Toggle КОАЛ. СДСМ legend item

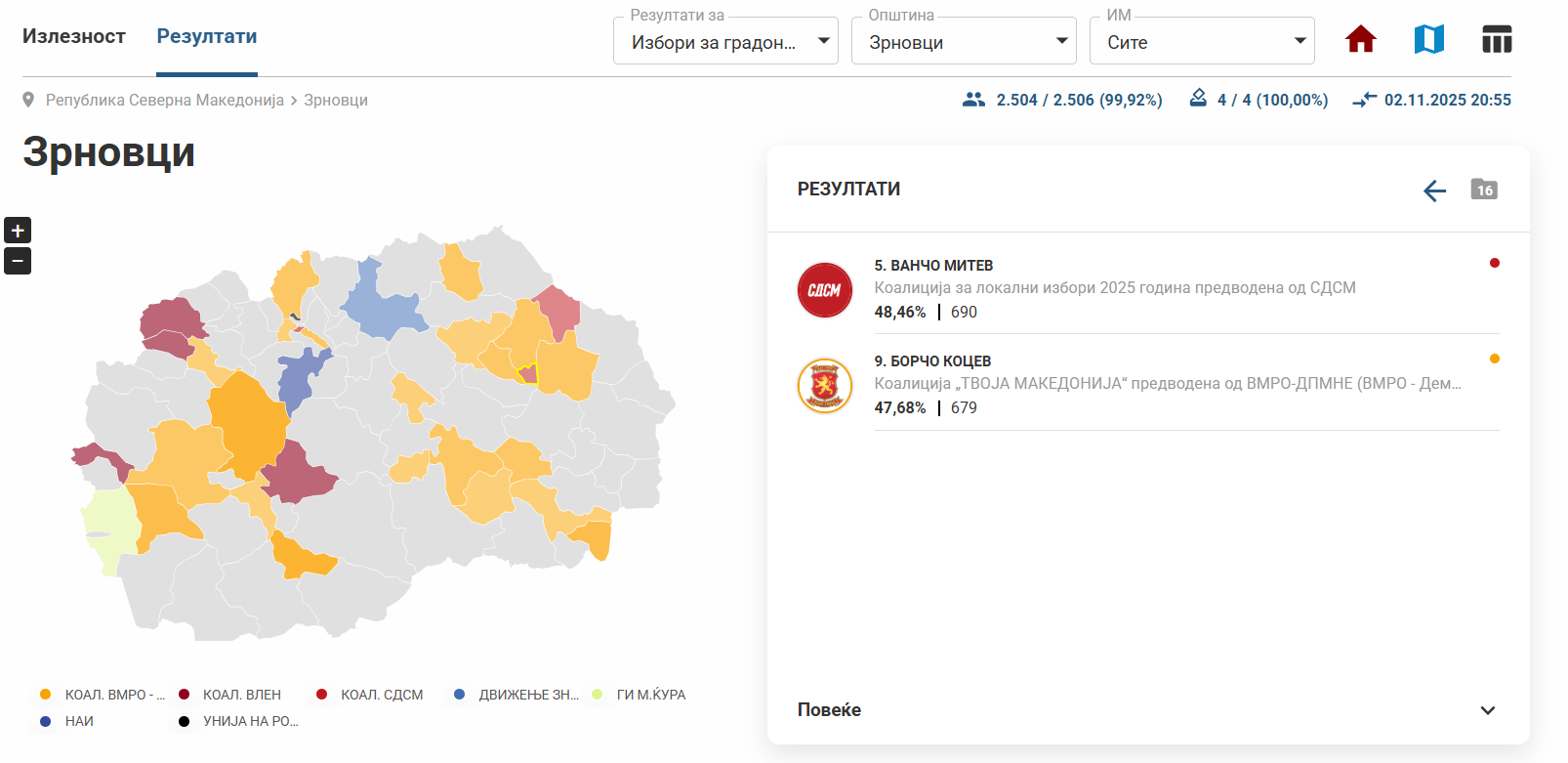(371, 695)
